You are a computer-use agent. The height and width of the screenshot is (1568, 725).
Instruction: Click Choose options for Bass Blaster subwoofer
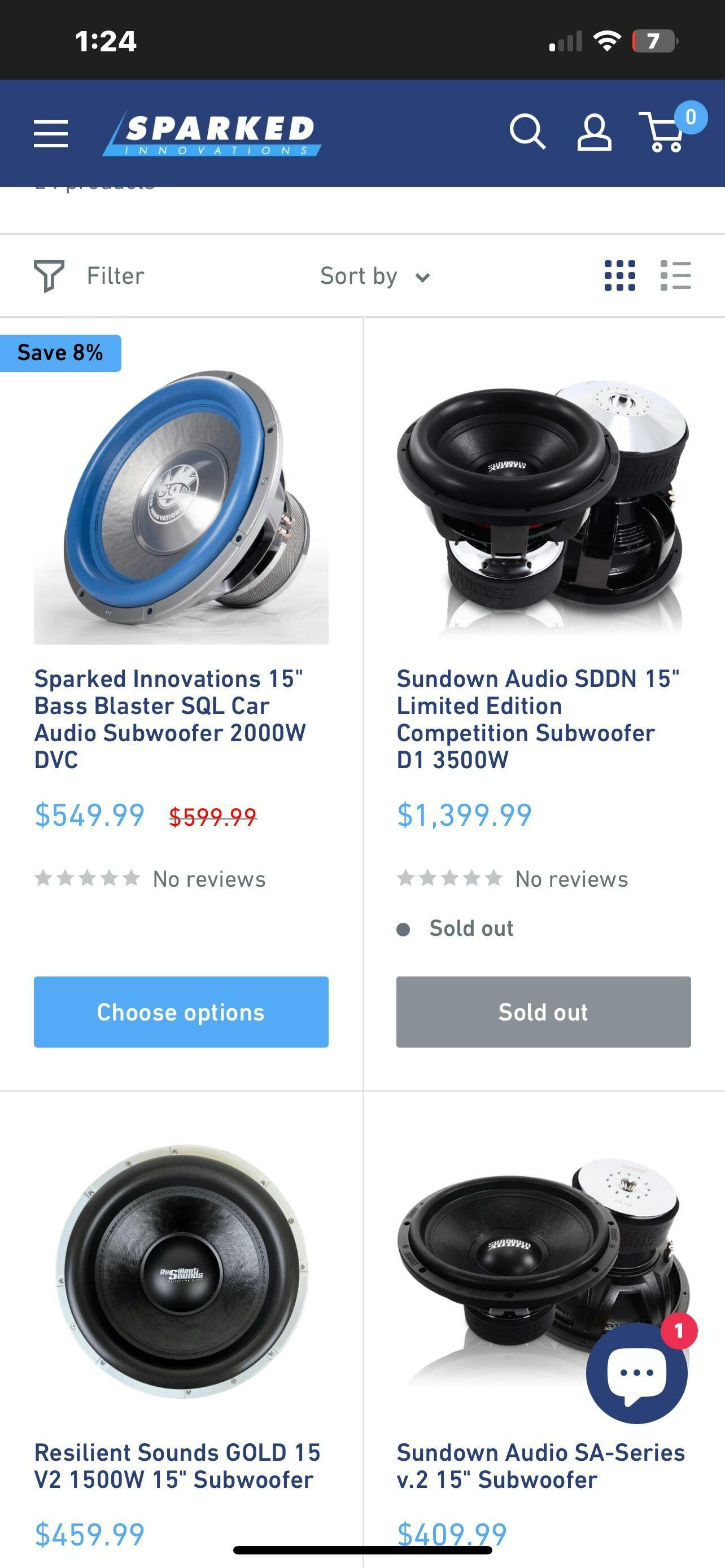pos(181,1011)
